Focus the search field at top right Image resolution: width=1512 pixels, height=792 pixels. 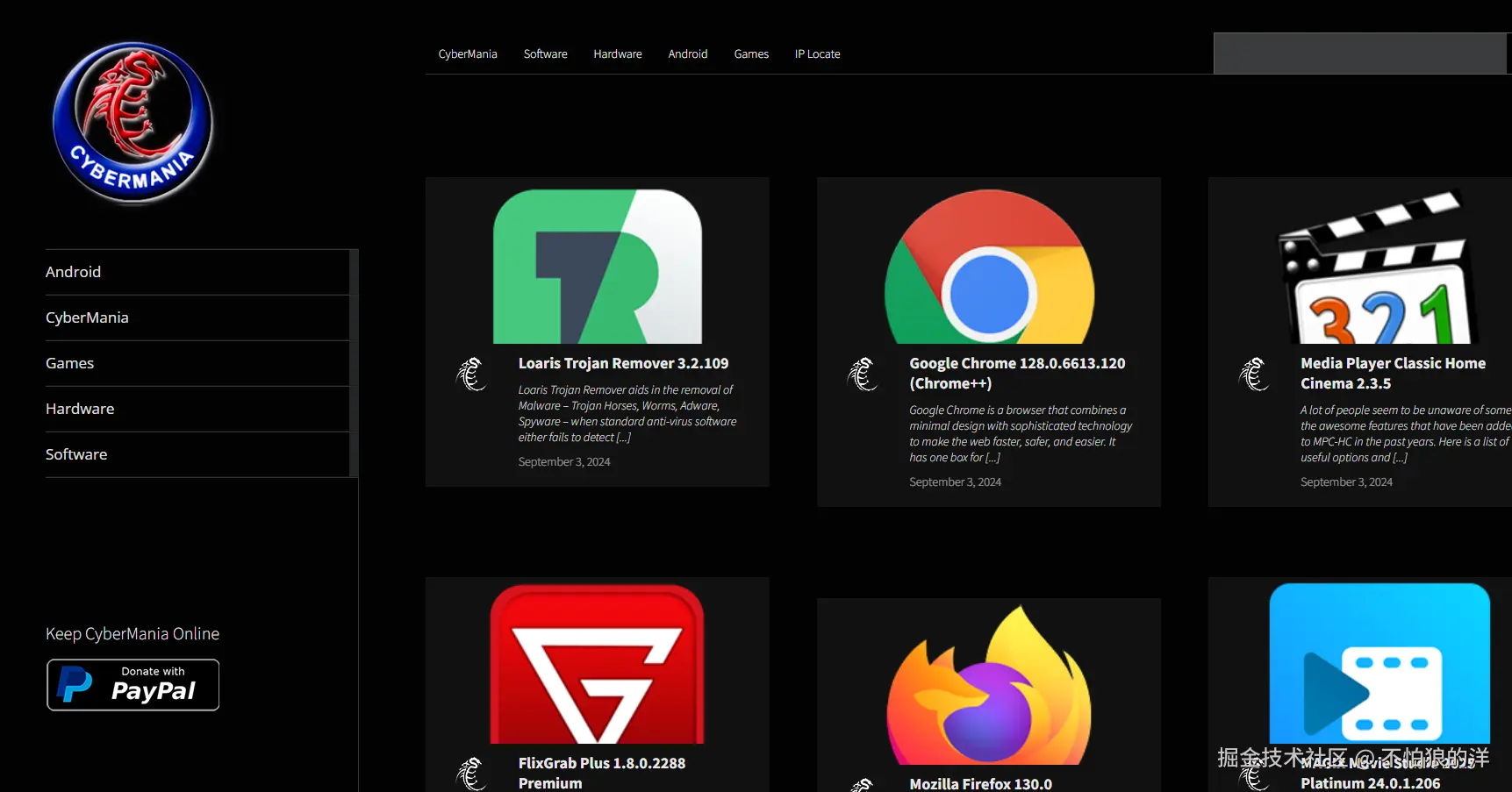[x=1360, y=54]
